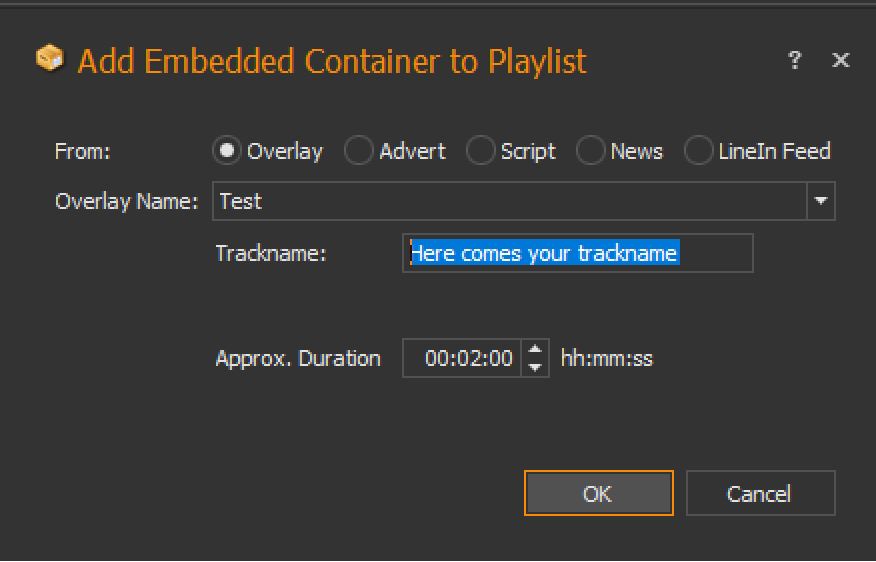The height and width of the screenshot is (562, 876).
Task: Confirm with the OK button
Action: click(598, 494)
